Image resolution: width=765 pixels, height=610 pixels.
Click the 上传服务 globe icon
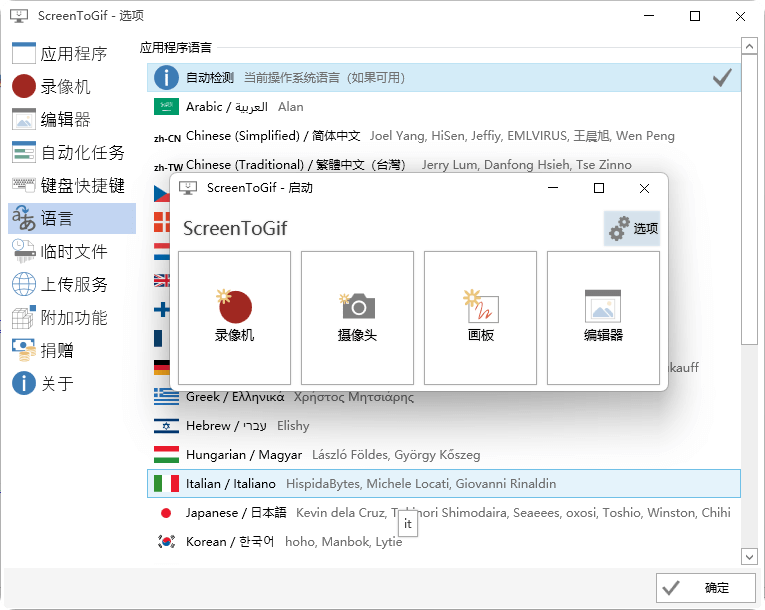[24, 284]
